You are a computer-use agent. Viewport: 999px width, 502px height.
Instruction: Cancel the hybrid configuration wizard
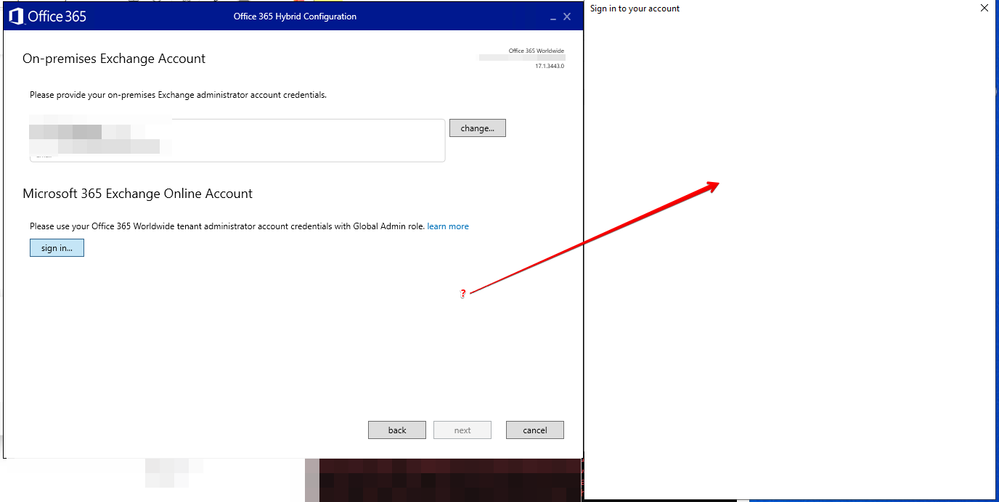[535, 430]
